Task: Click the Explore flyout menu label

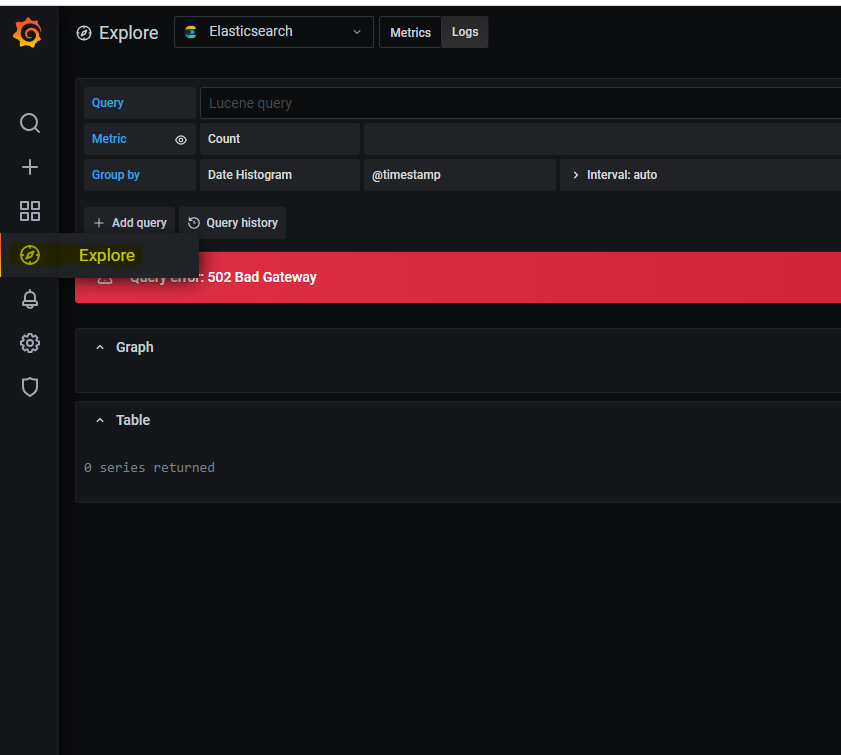Action: click(107, 255)
